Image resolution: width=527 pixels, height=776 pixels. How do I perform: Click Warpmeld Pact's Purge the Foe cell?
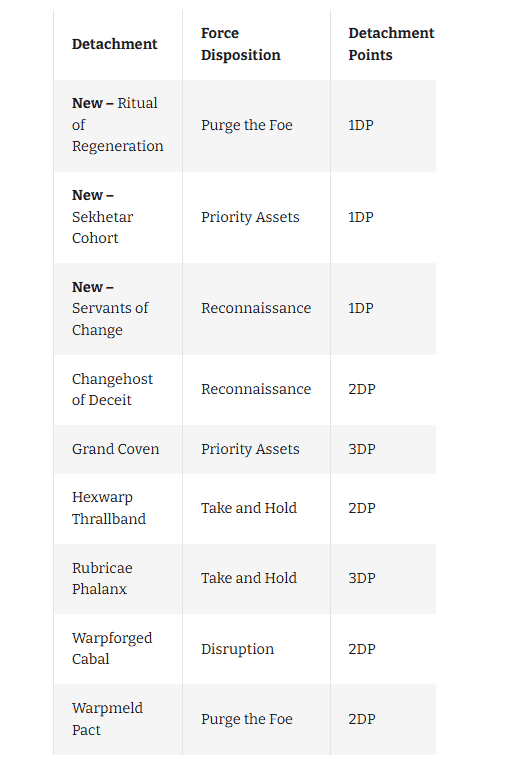tap(256, 720)
